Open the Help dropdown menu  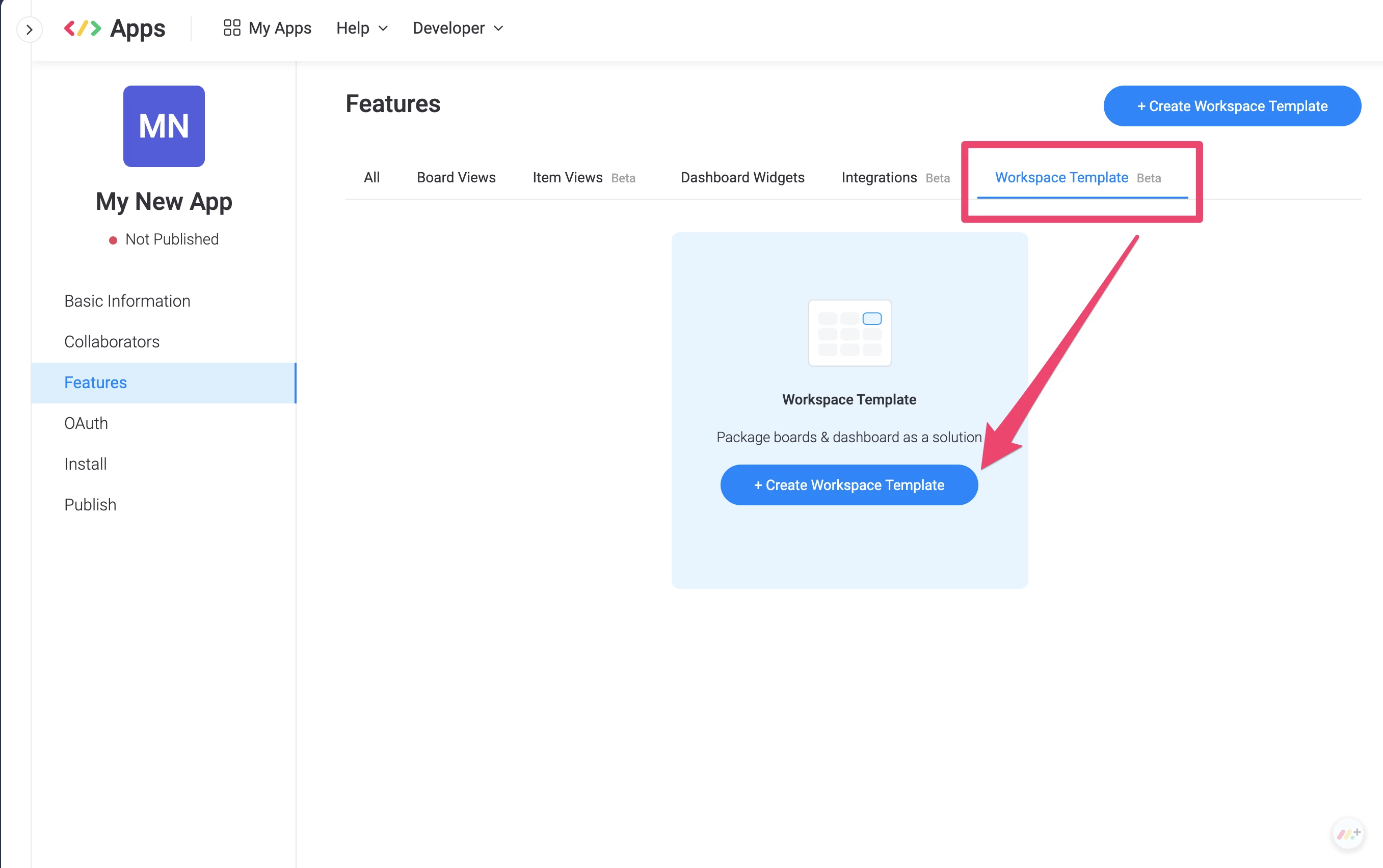click(x=362, y=28)
